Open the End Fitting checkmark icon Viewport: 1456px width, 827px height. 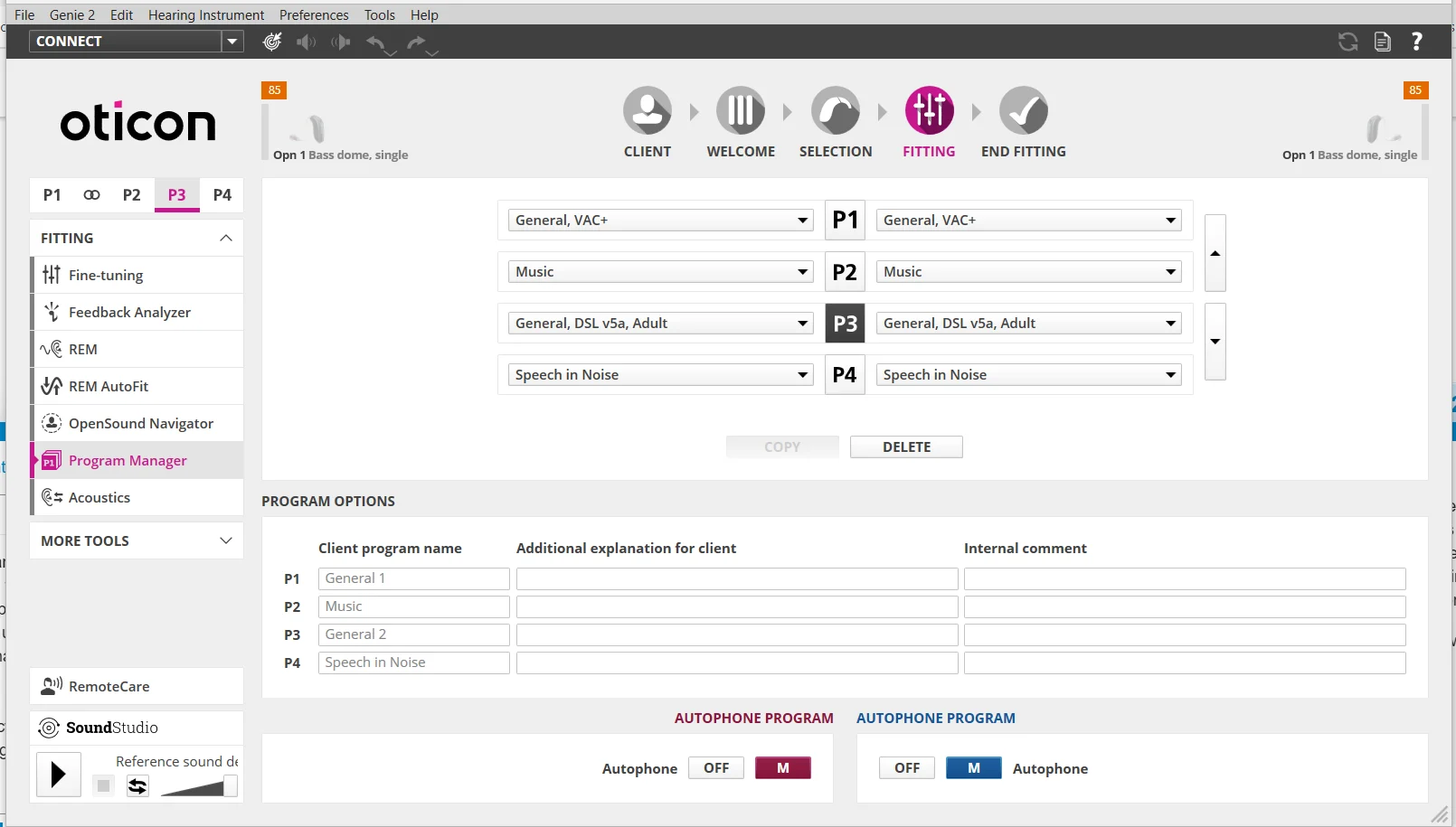point(1024,111)
